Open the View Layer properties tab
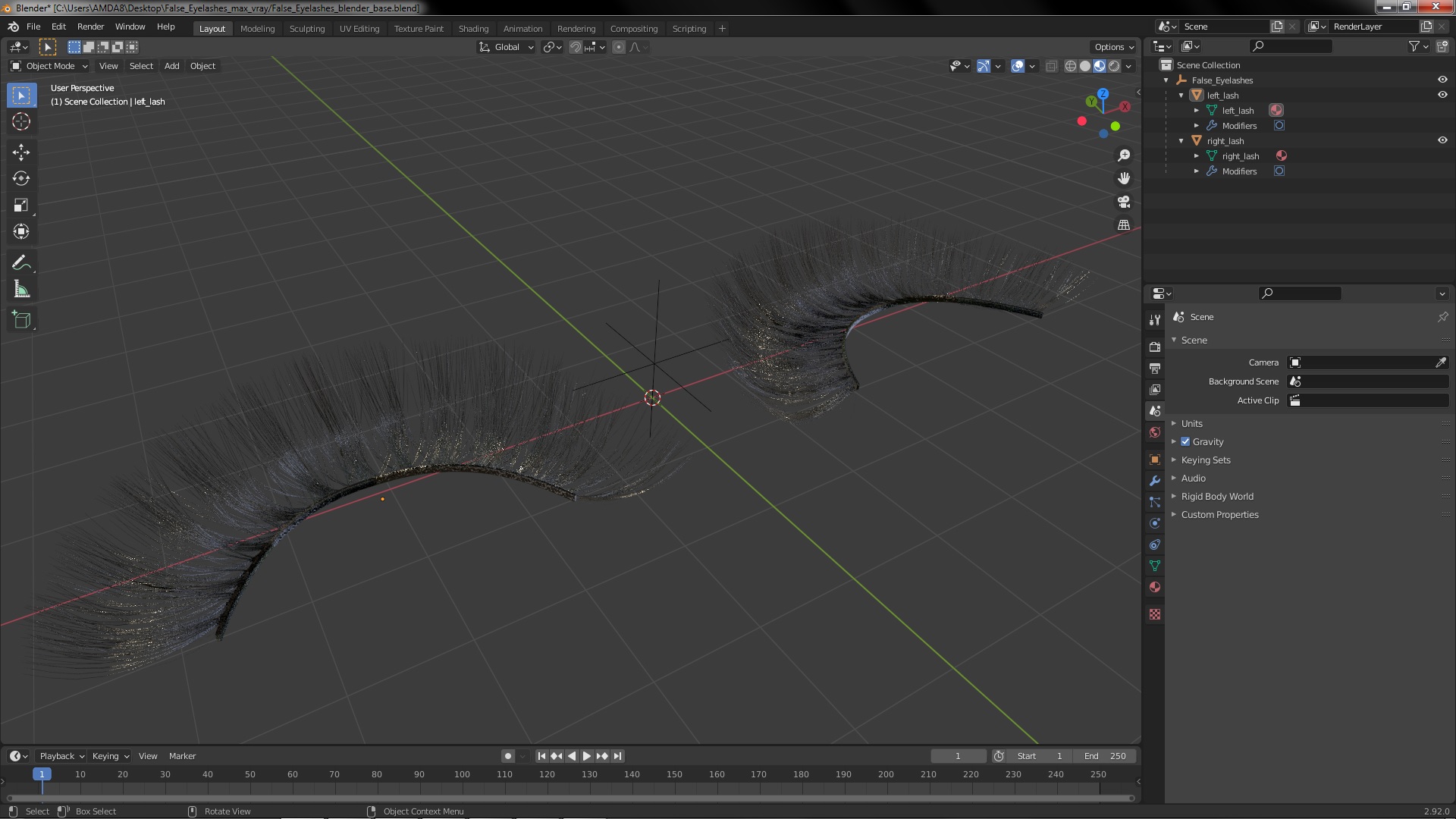Screen dimensions: 1456x819 click(1155, 389)
